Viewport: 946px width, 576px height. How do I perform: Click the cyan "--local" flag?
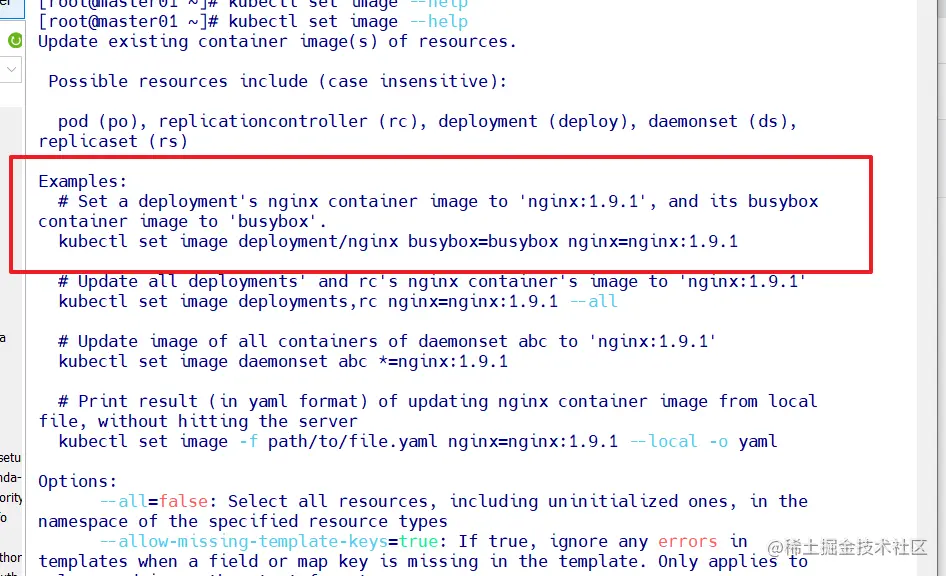663,441
